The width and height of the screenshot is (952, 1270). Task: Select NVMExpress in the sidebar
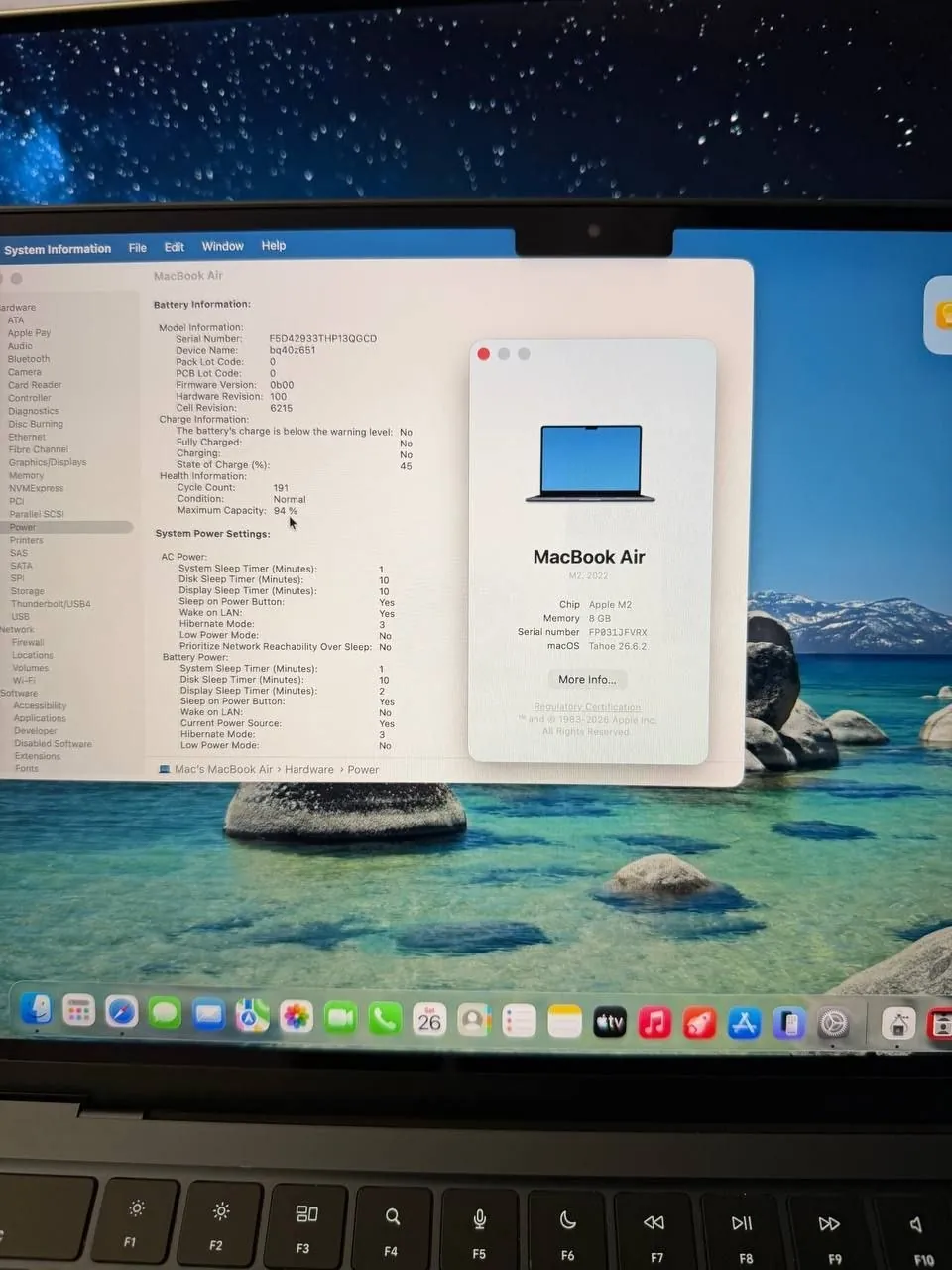coord(36,488)
